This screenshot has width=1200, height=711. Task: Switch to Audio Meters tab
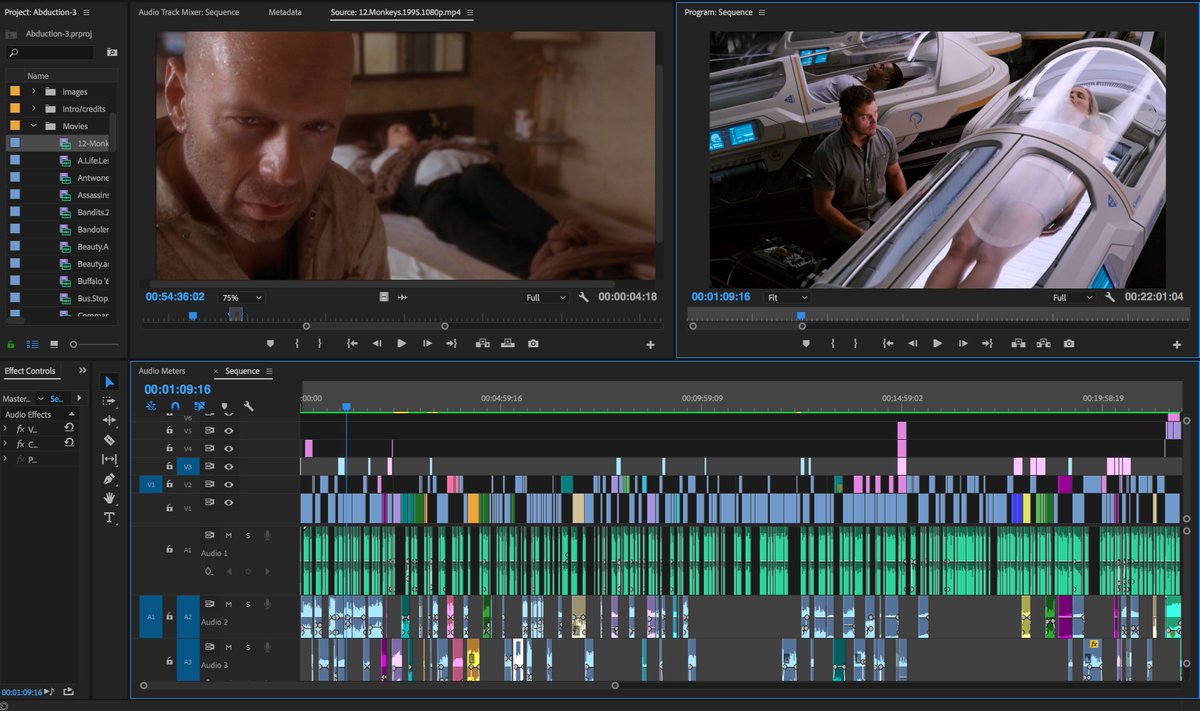point(161,371)
